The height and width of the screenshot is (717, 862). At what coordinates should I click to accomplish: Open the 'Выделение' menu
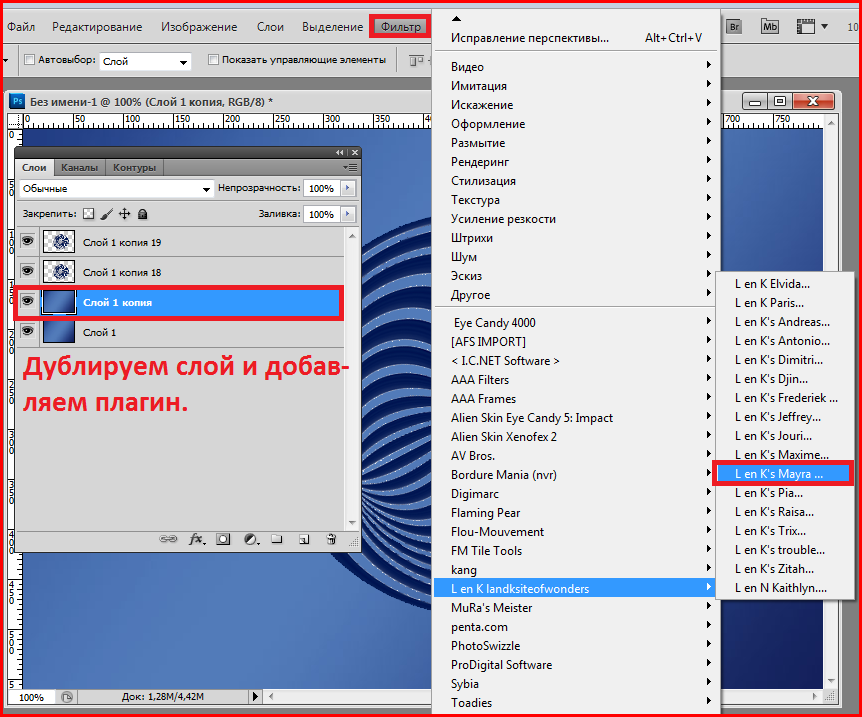(333, 26)
